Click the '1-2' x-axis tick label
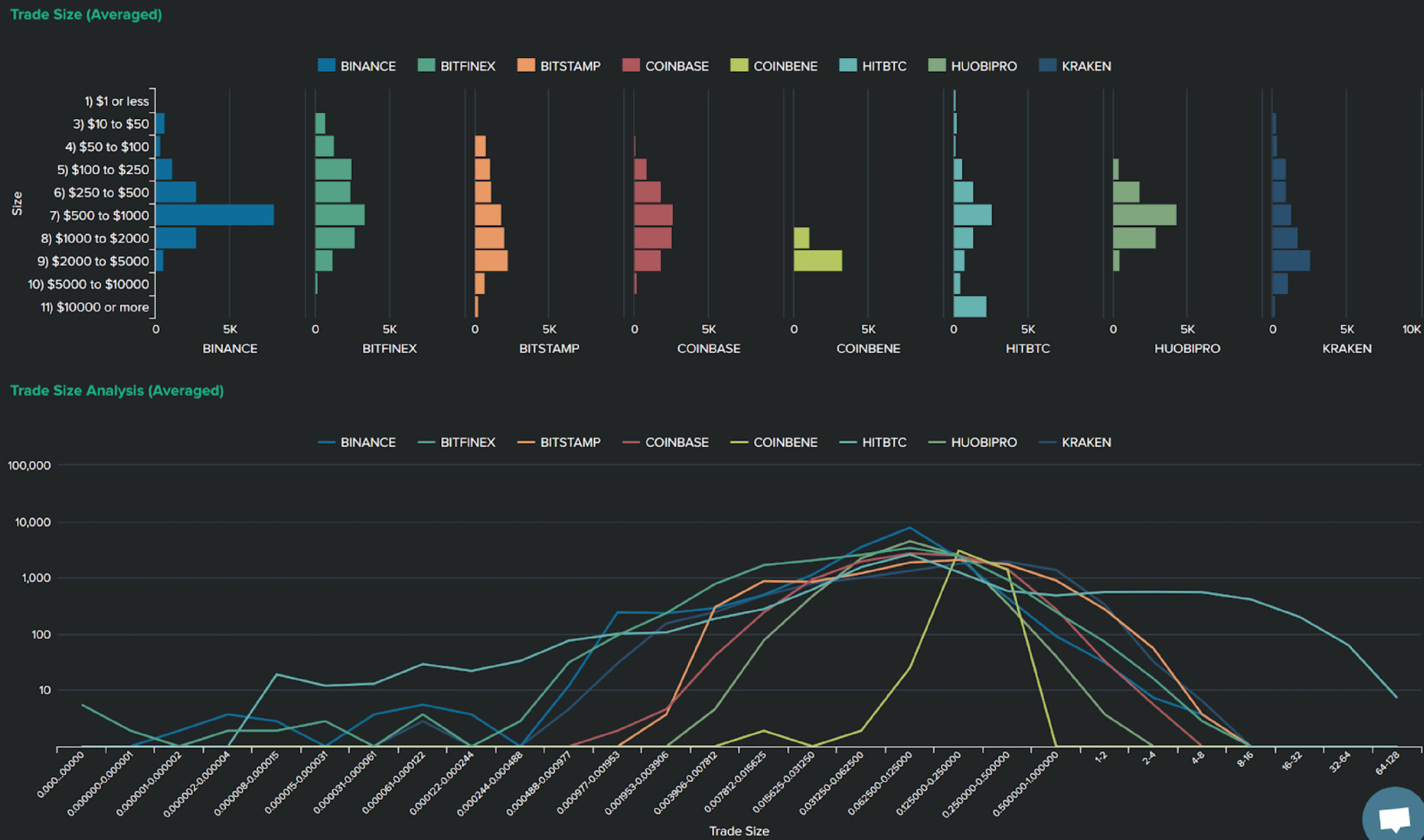 pos(1100,757)
